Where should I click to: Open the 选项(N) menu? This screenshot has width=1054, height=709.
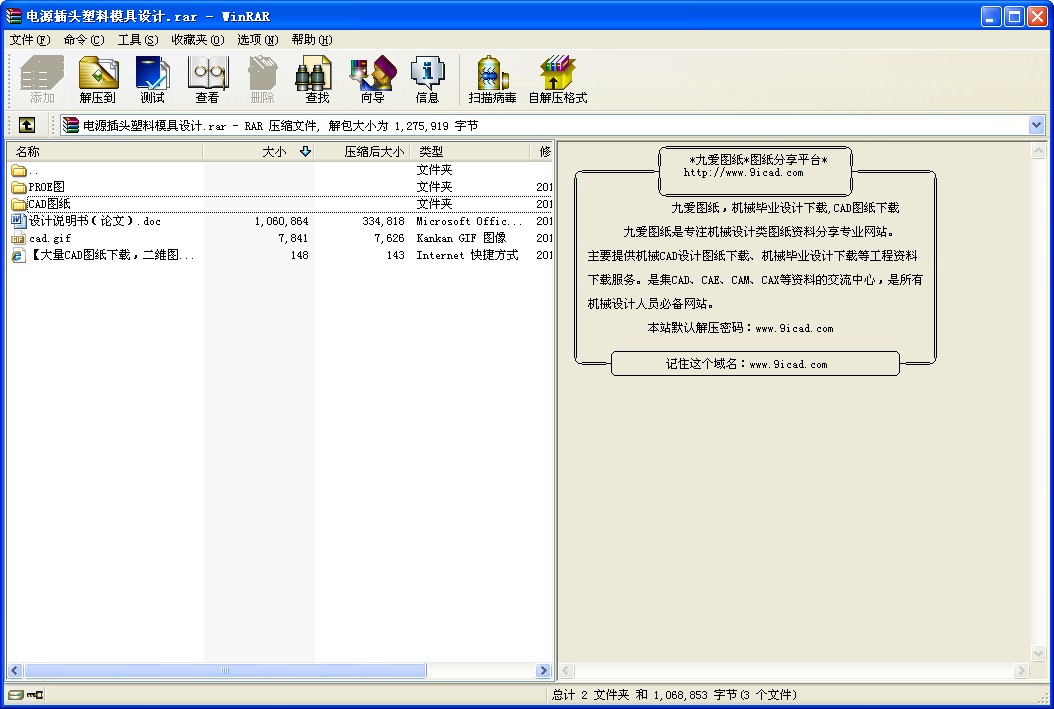(257, 40)
